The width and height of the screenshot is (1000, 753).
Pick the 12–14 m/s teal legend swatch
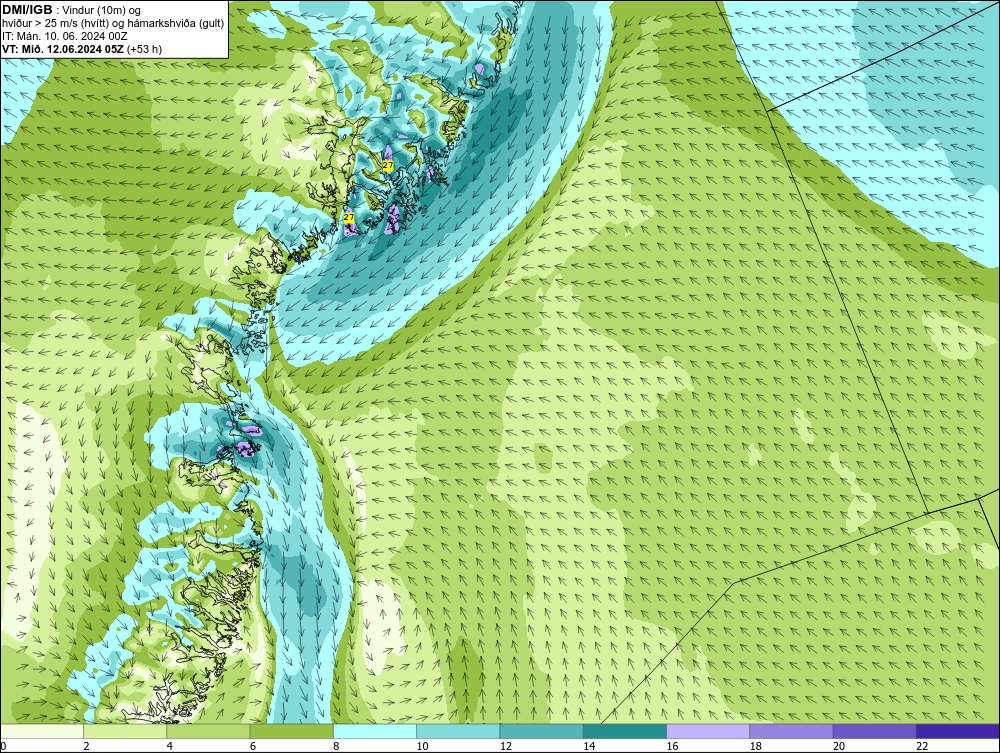point(541,731)
